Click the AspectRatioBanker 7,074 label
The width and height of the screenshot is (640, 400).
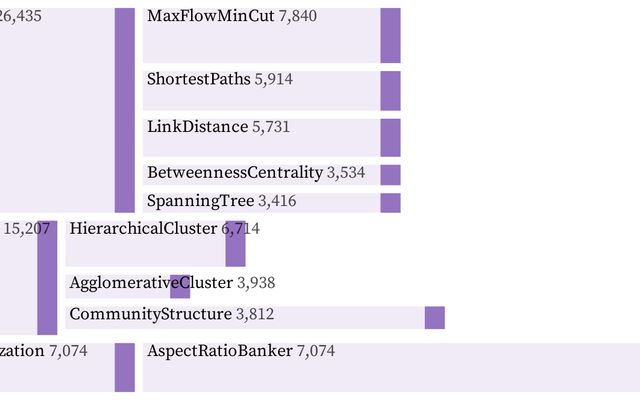pyautogui.click(x=241, y=351)
